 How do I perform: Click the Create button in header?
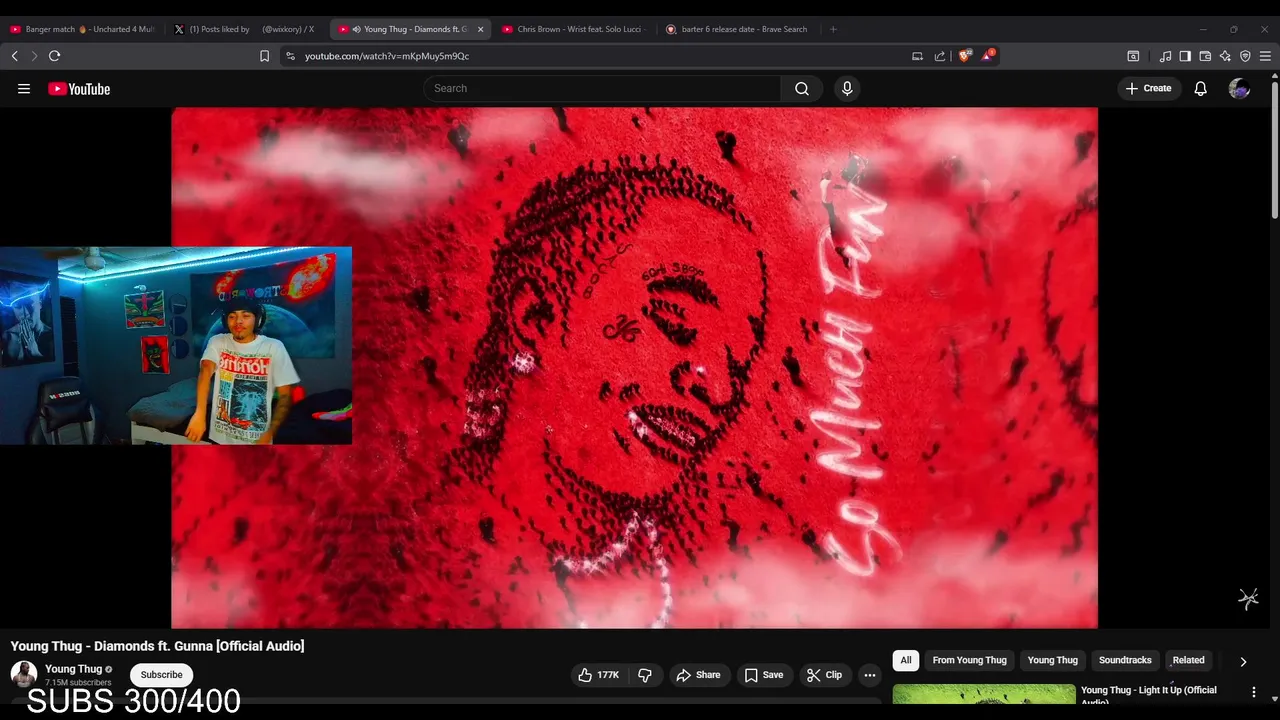1148,88
